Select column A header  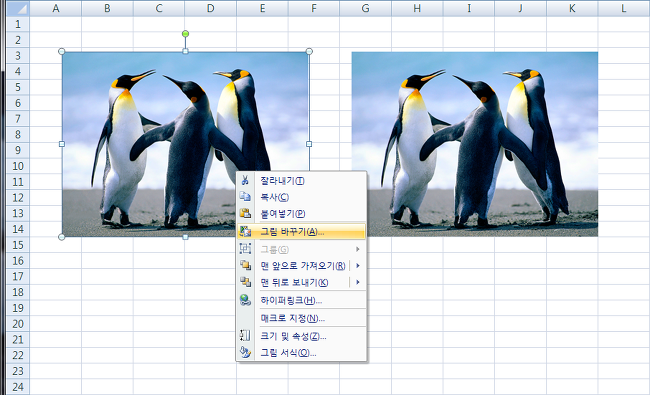pyautogui.click(x=56, y=8)
